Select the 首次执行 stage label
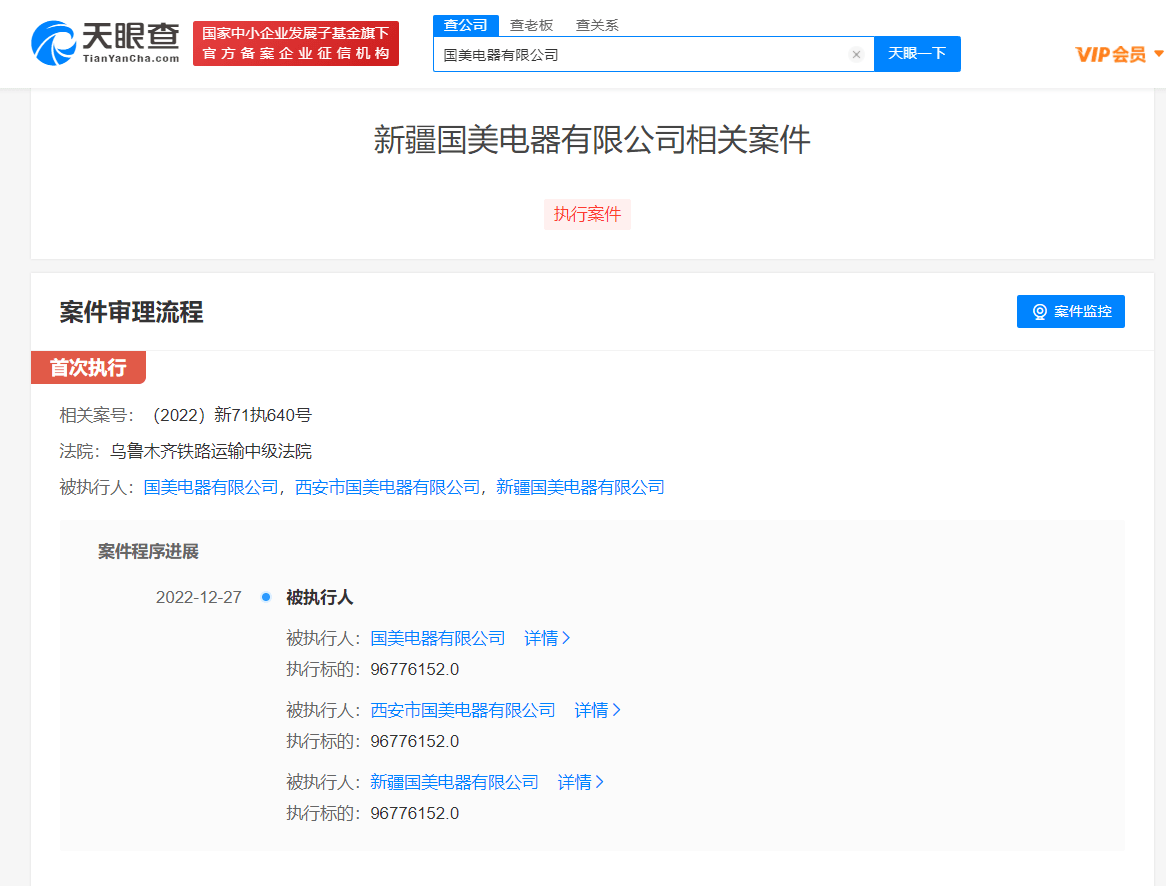Viewport: 1166px width, 886px height. click(x=88, y=367)
